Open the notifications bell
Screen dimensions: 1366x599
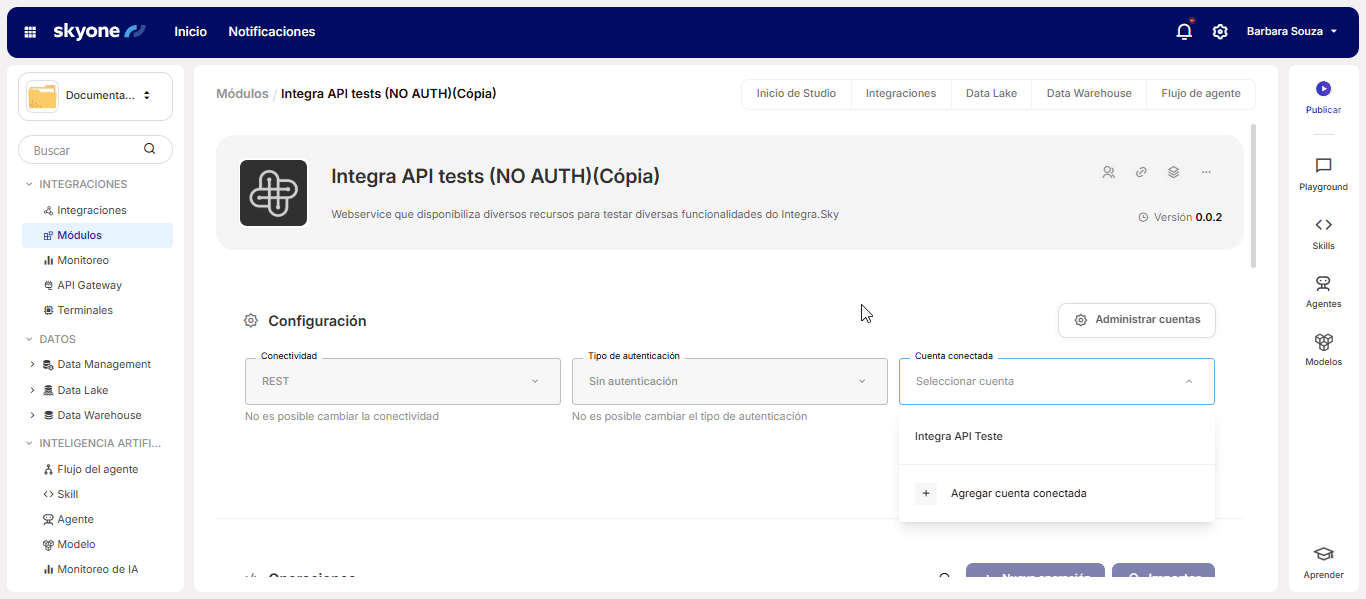[1184, 32]
